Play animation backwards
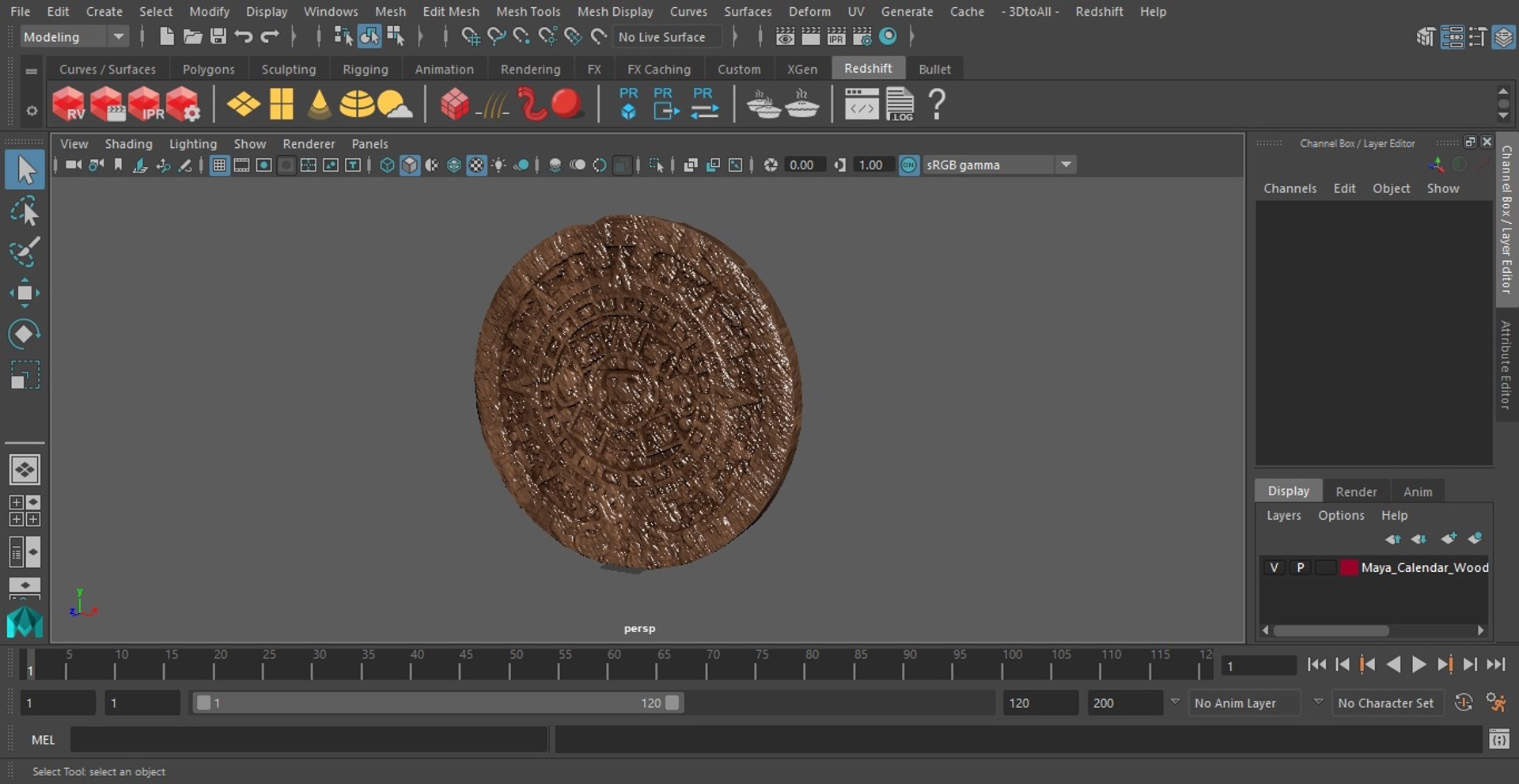This screenshot has width=1519, height=784. coord(1393,665)
